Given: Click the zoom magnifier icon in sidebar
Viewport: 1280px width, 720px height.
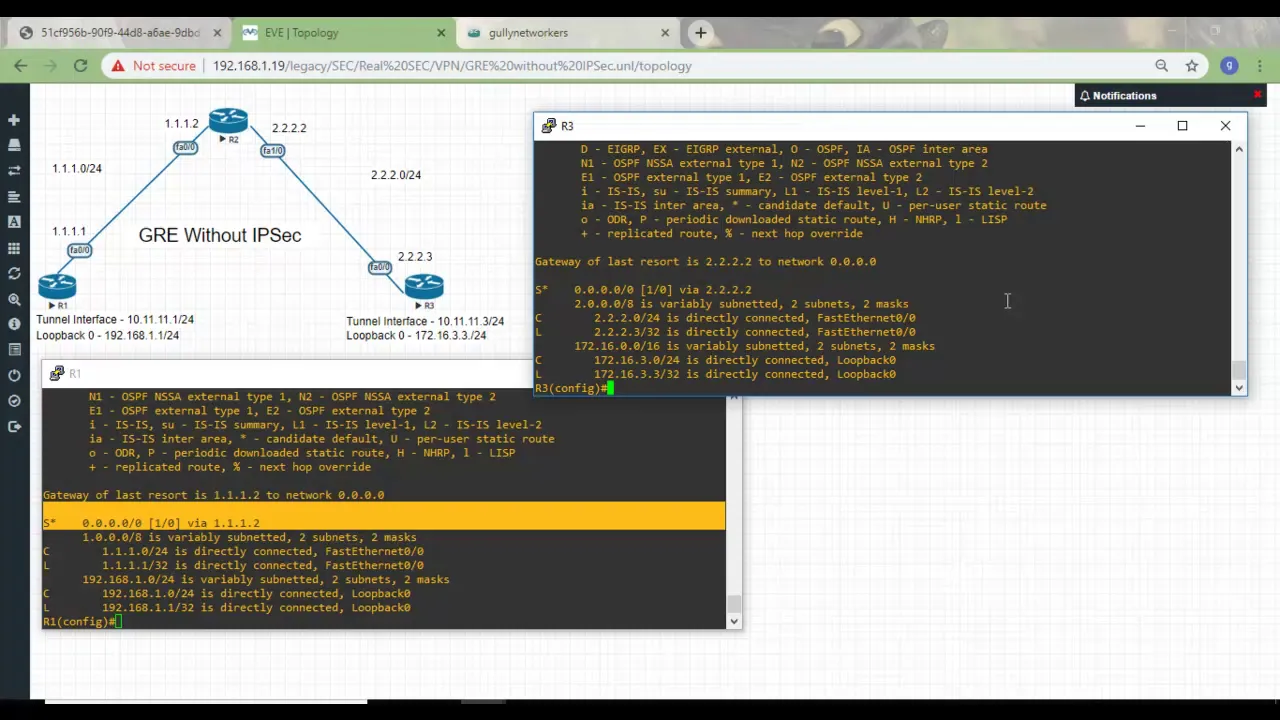Looking at the screenshot, I should point(14,299).
